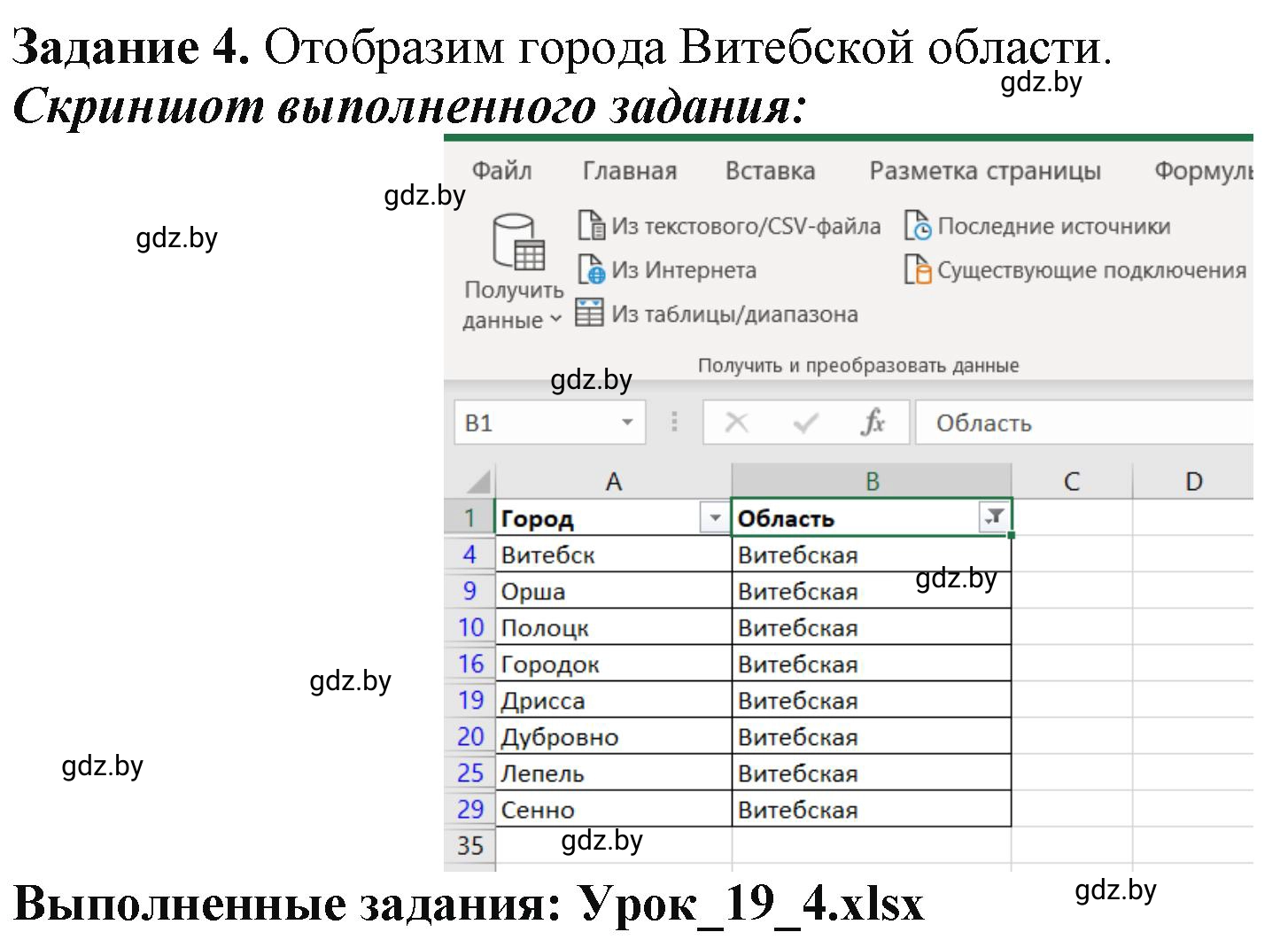1288x940 pixels.
Task: Click the cell containing Витебск
Action: click(x=613, y=555)
